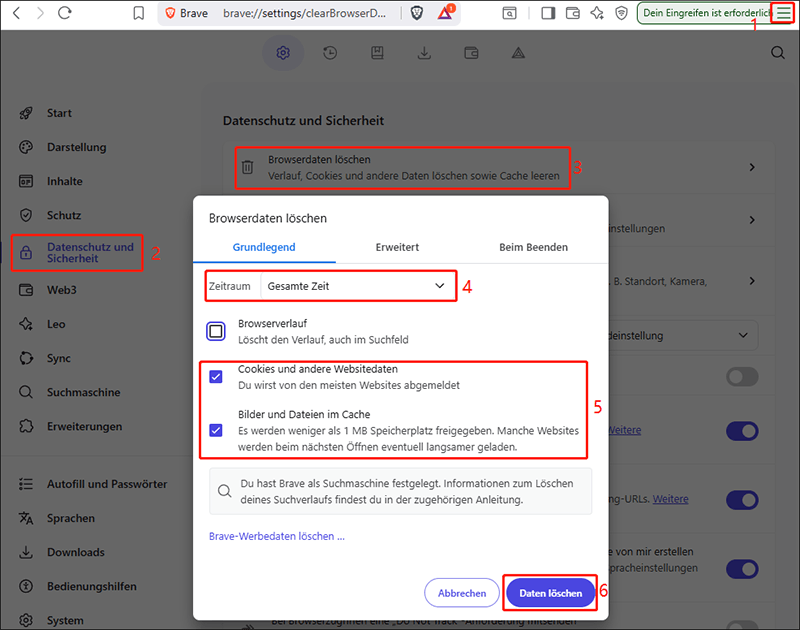Open Brave browser history panel
This screenshot has height=630, width=800.
(x=330, y=53)
